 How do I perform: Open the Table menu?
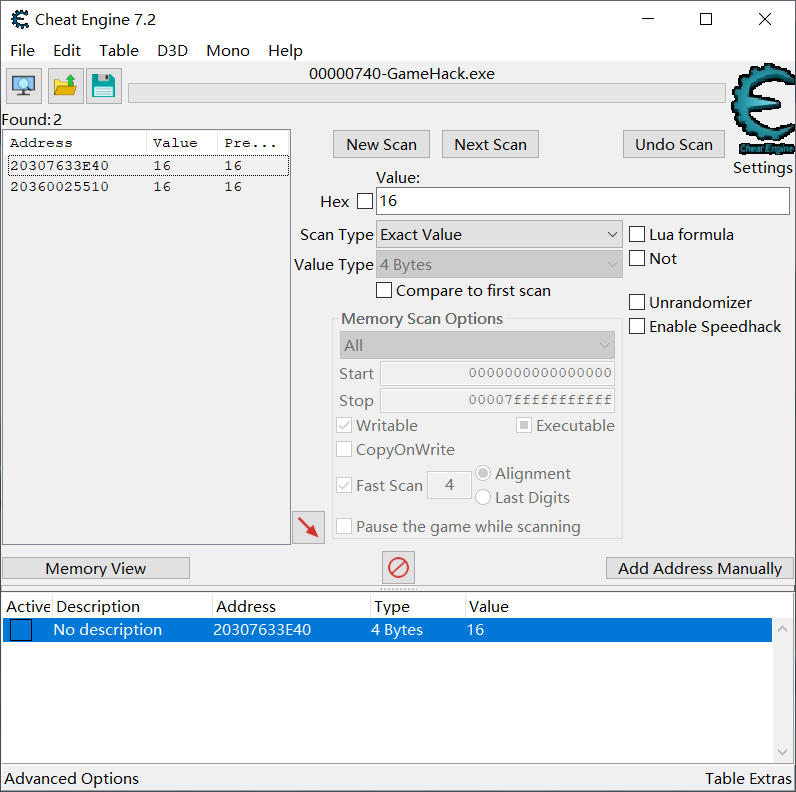pyautogui.click(x=119, y=51)
